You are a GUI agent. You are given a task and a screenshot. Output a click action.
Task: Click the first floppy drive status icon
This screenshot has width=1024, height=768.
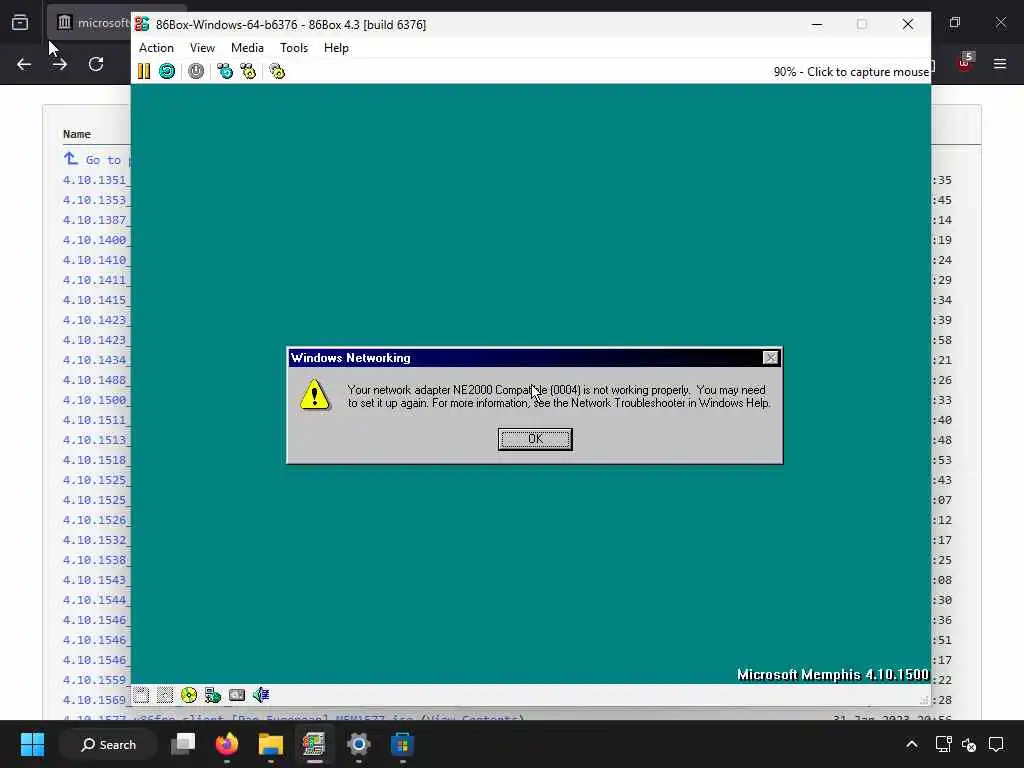(x=141, y=696)
